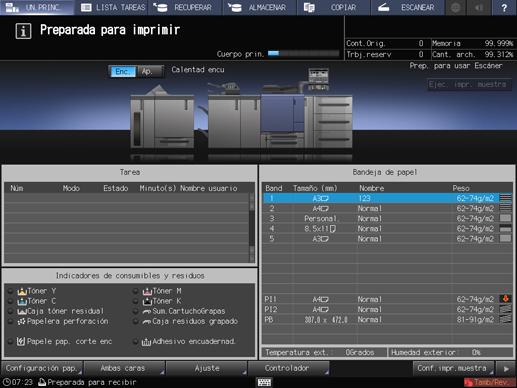Screen dimensions: 517x388
Task: Open Configuración pap. options
Action: (x=42, y=368)
